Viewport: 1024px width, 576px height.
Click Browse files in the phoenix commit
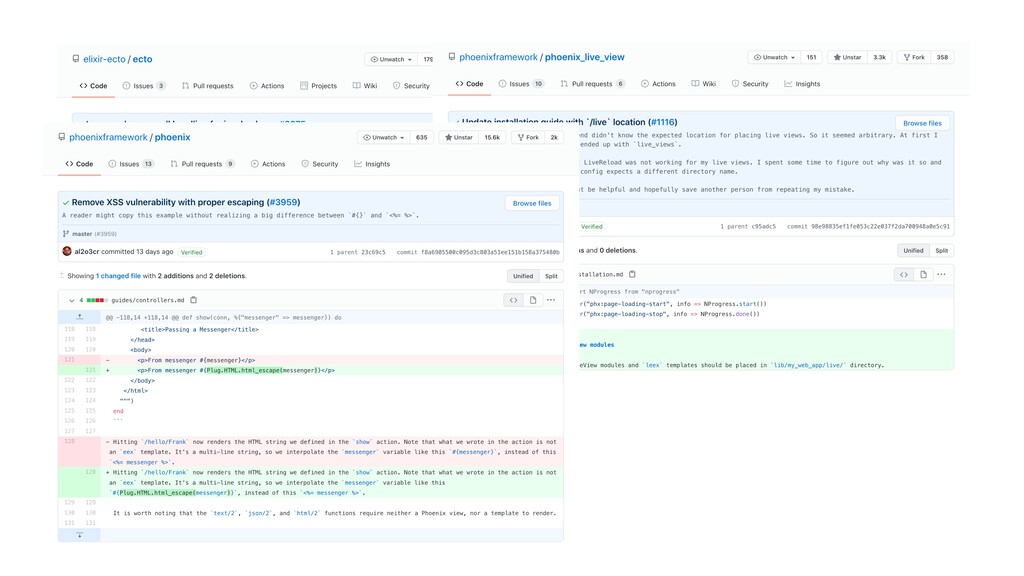(x=532, y=203)
